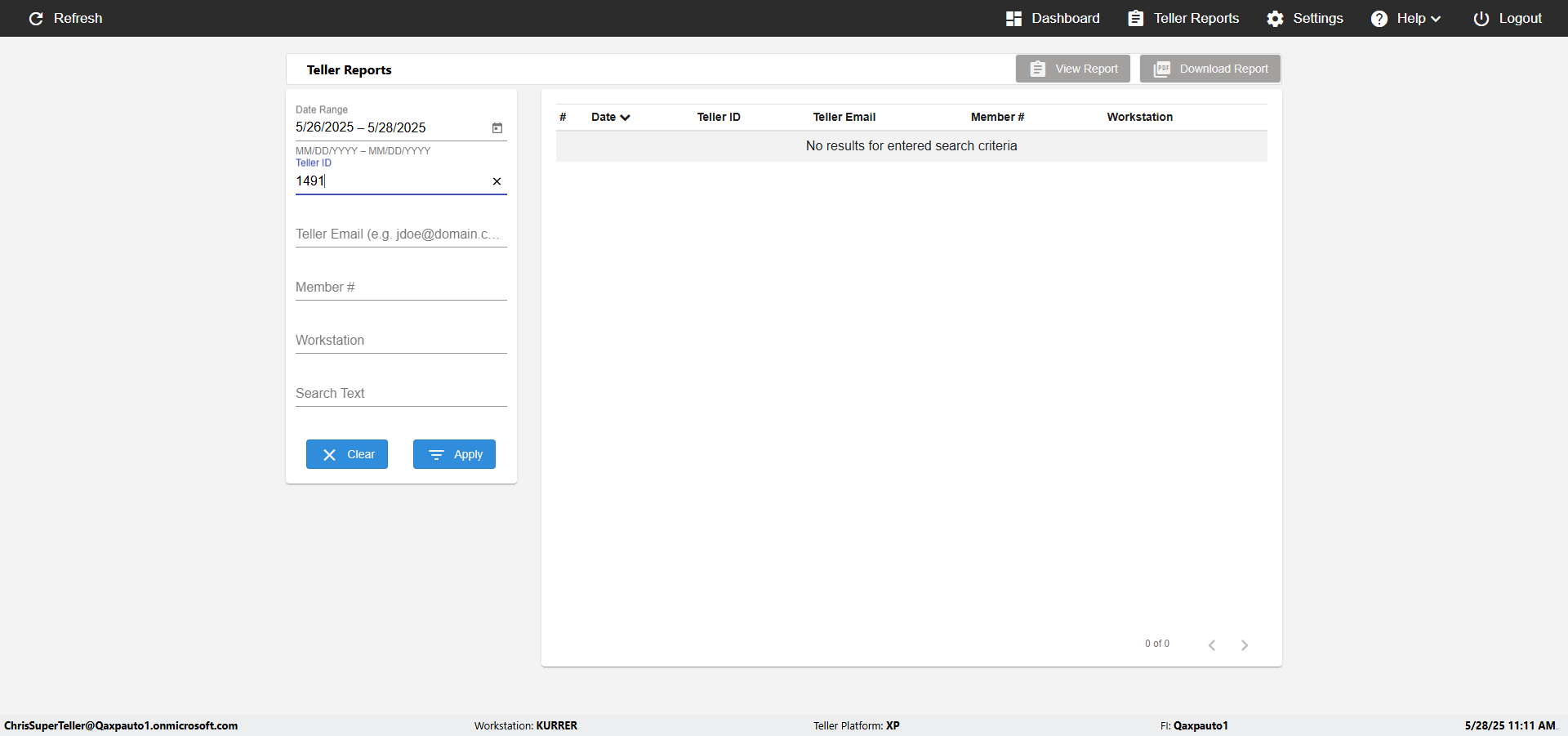Click FI: Qaxpauto1 status text
Viewport: 1568px width, 736px height.
click(x=1194, y=725)
